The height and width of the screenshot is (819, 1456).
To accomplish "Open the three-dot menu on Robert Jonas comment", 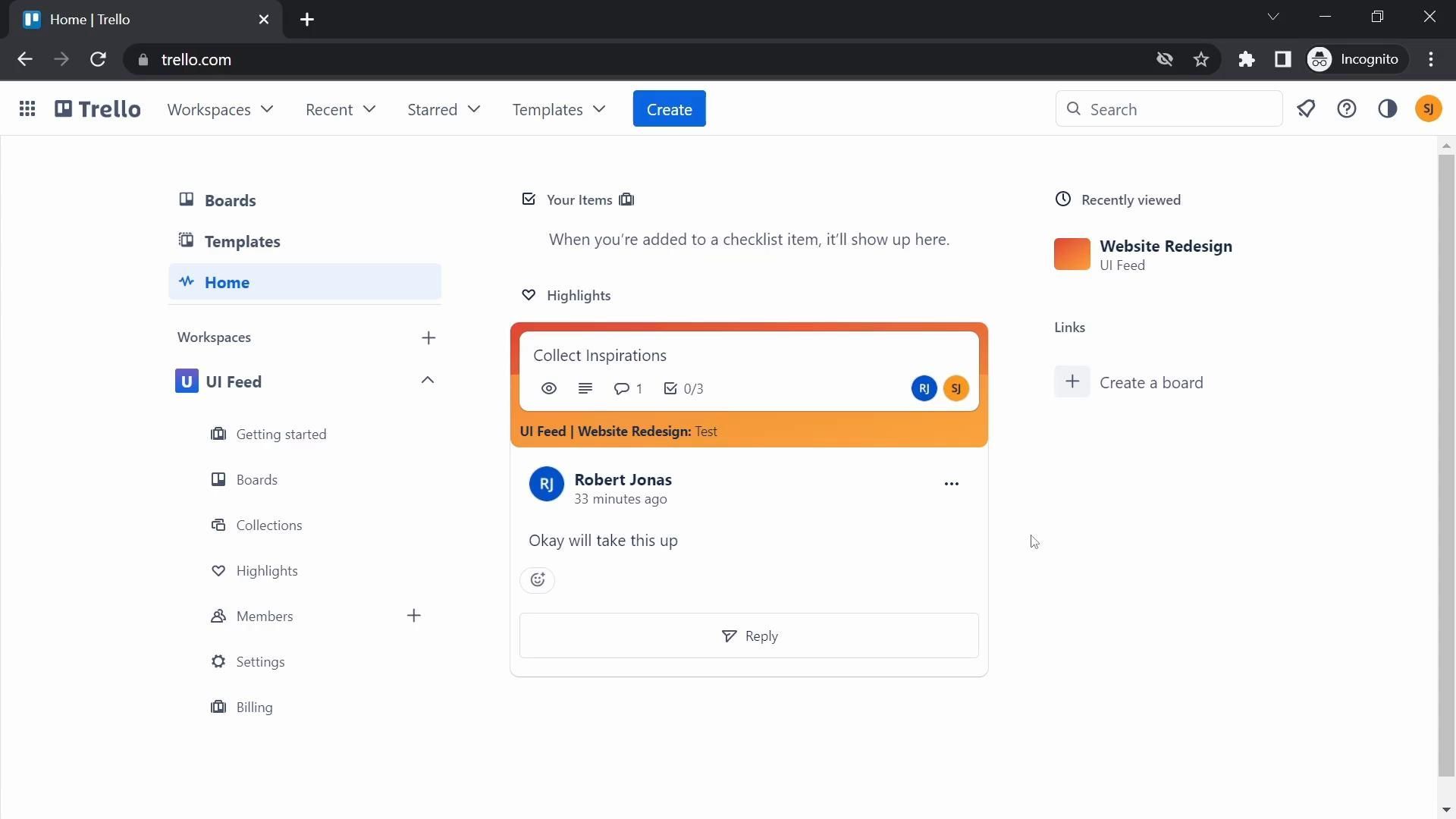I will coord(952,484).
